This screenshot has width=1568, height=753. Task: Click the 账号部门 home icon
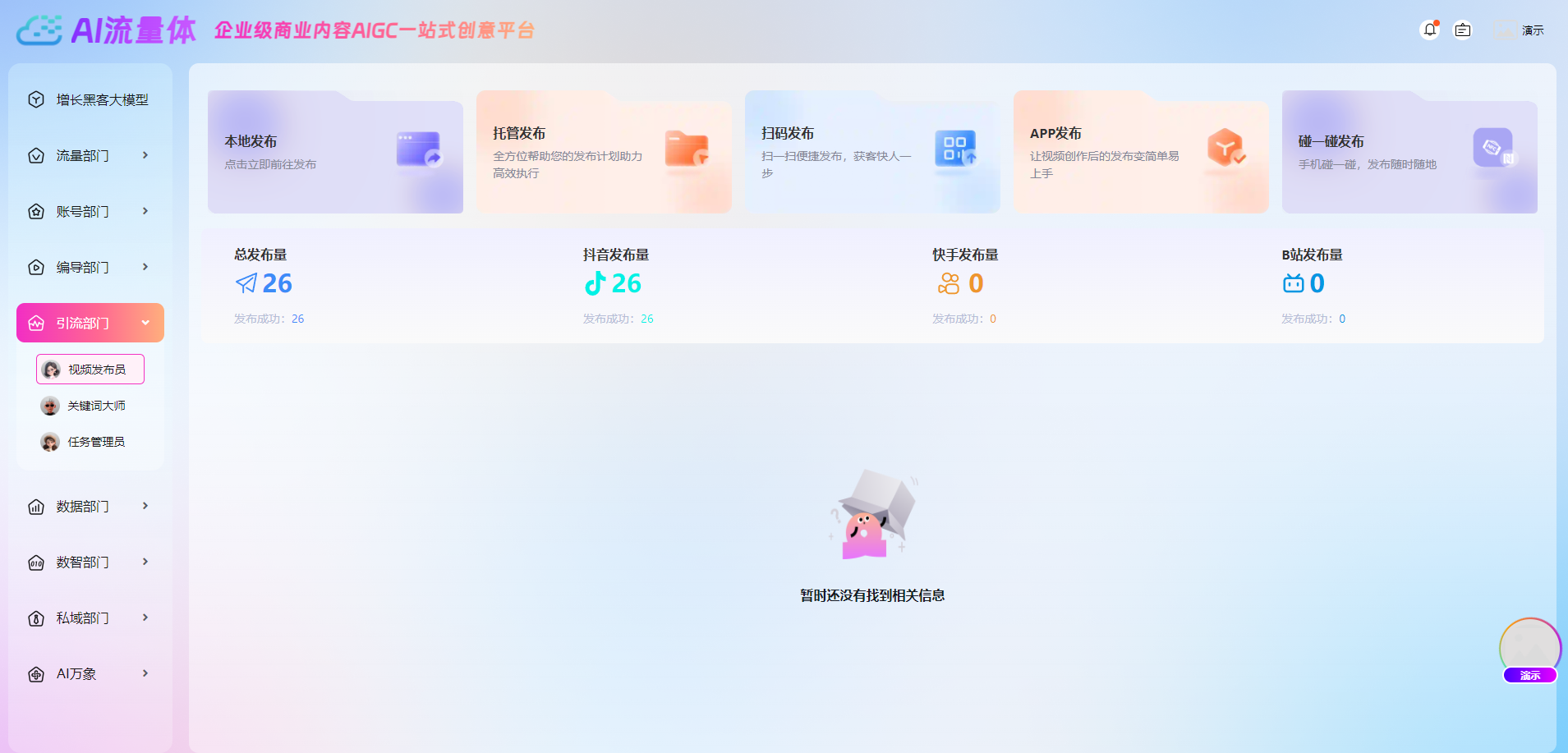[36, 211]
